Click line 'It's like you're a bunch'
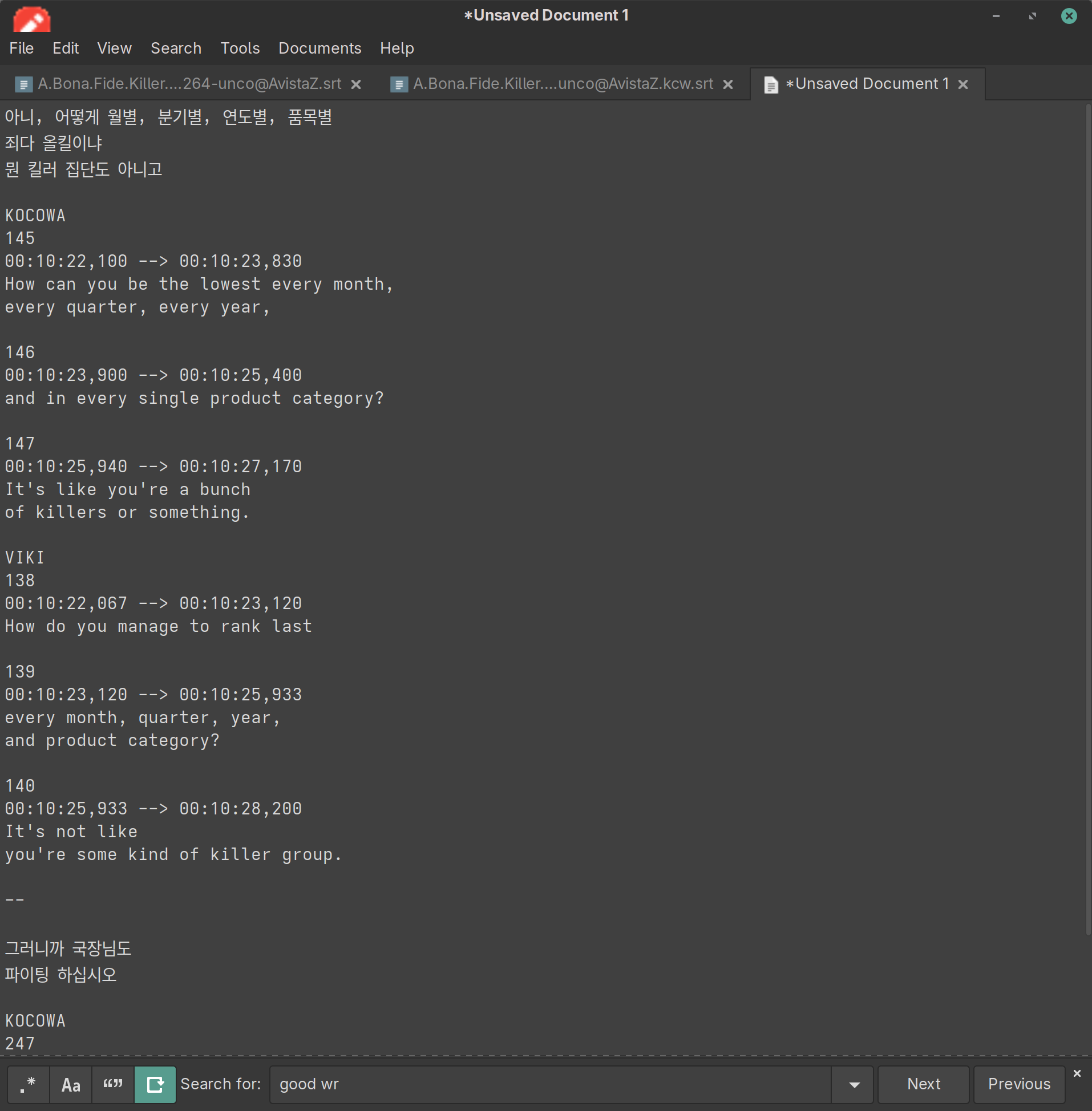The image size is (1092, 1111). point(128,489)
